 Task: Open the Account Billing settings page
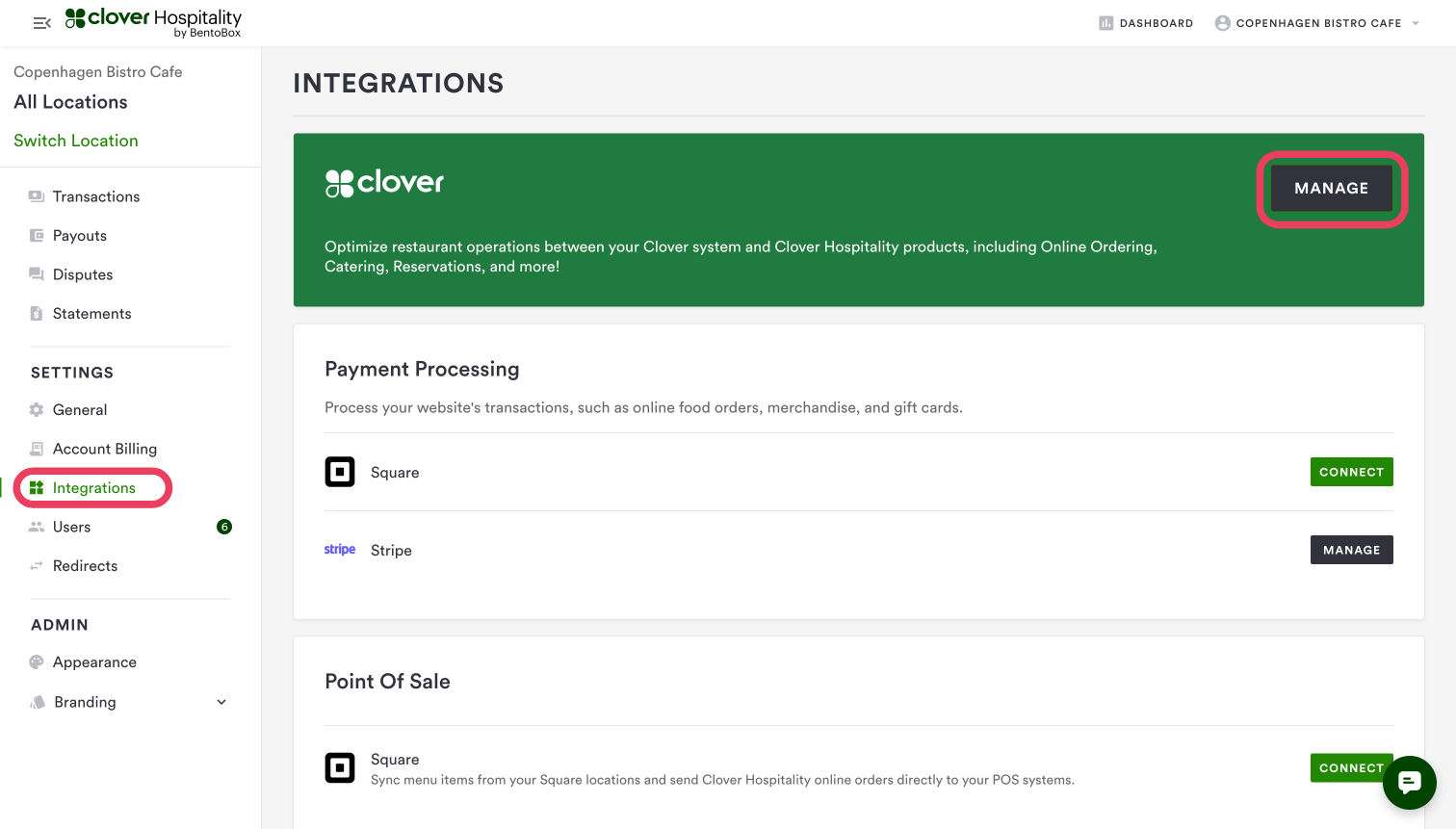[x=104, y=449]
